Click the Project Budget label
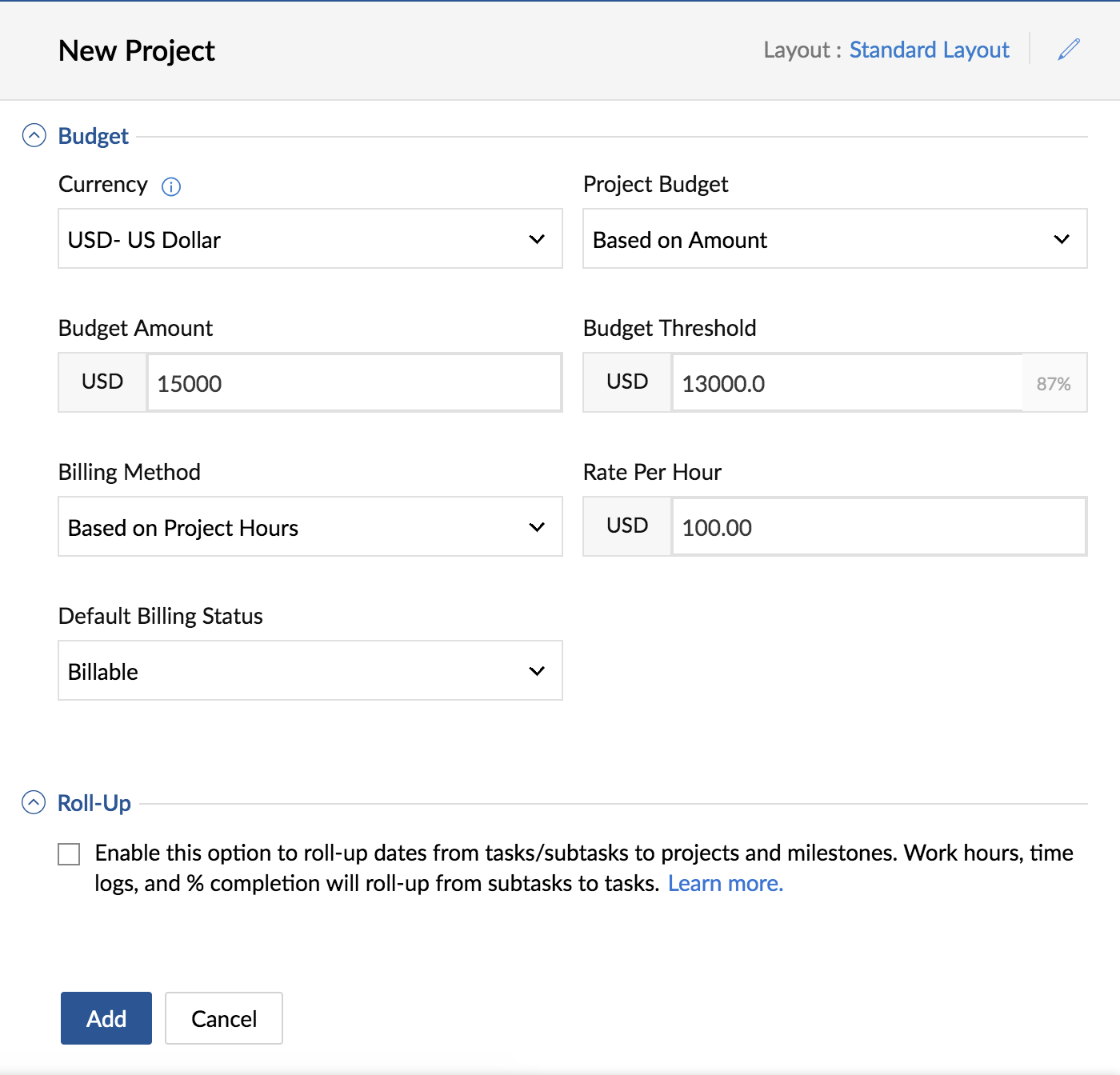This screenshot has height=1075, width=1120. [x=656, y=184]
